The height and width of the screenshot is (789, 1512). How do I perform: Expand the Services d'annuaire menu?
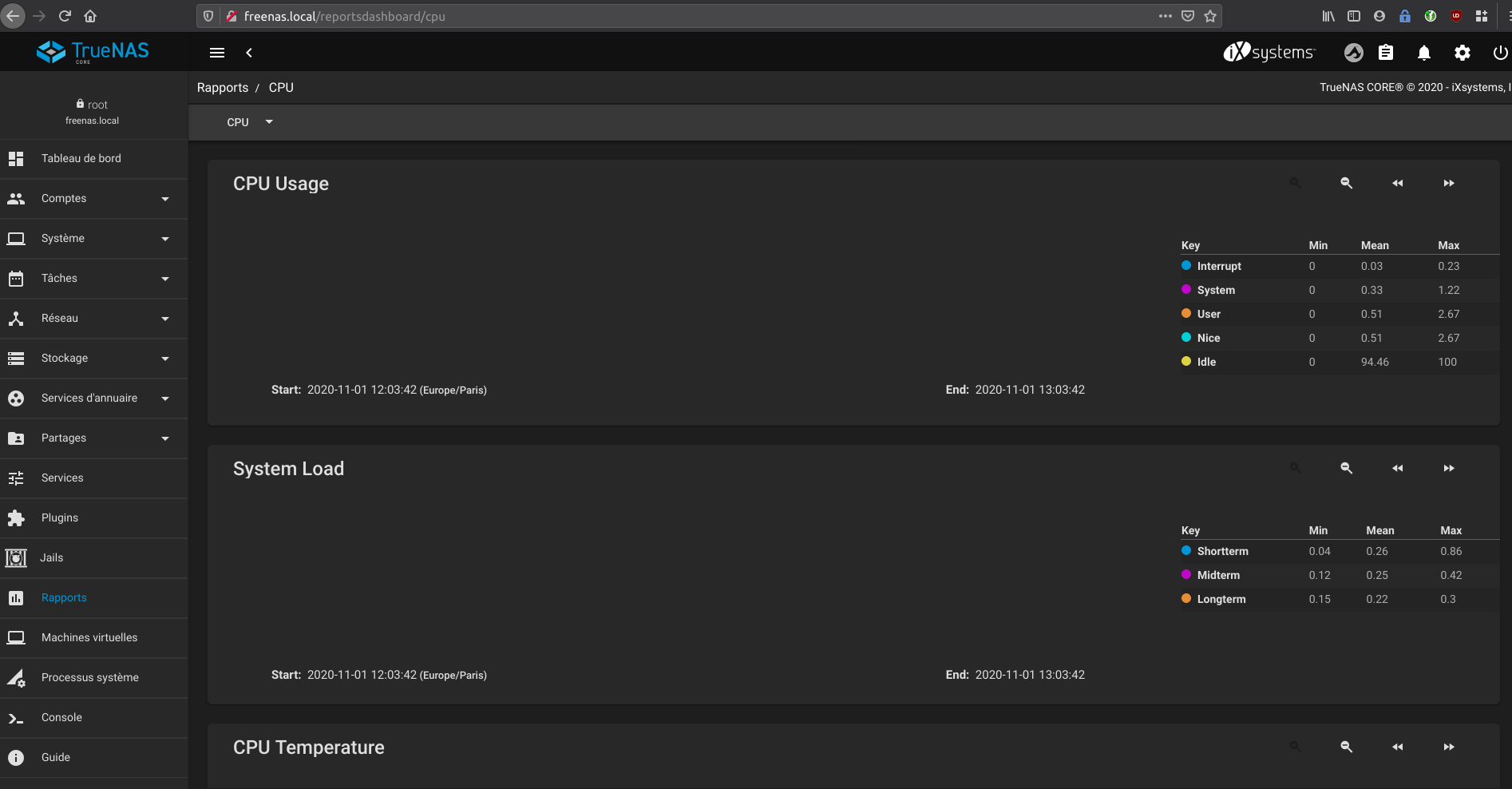click(94, 398)
